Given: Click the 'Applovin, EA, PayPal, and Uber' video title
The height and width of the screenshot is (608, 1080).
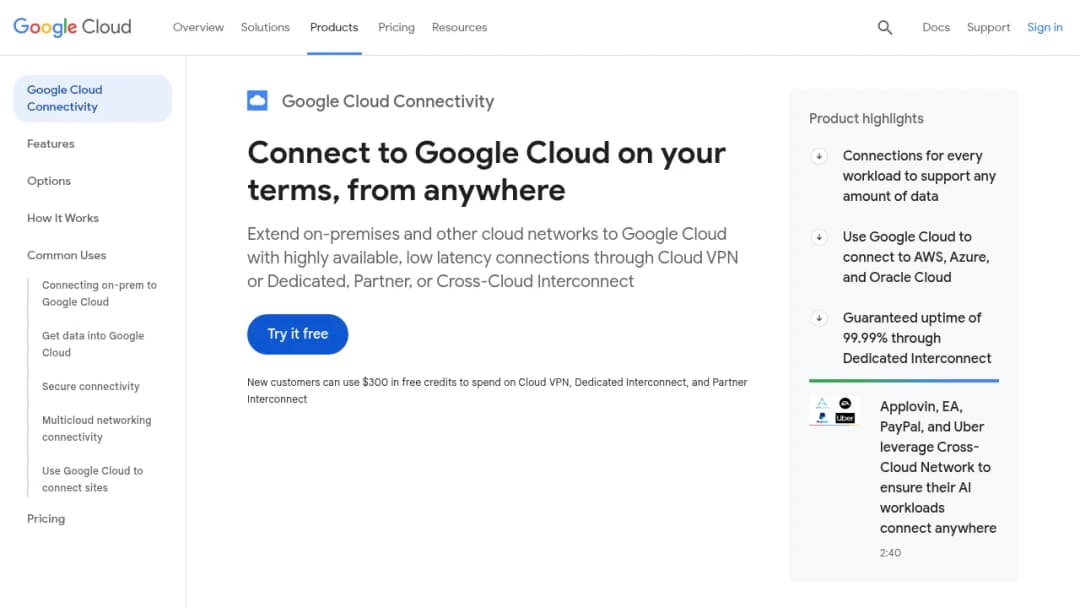Looking at the screenshot, I should 937,468.
